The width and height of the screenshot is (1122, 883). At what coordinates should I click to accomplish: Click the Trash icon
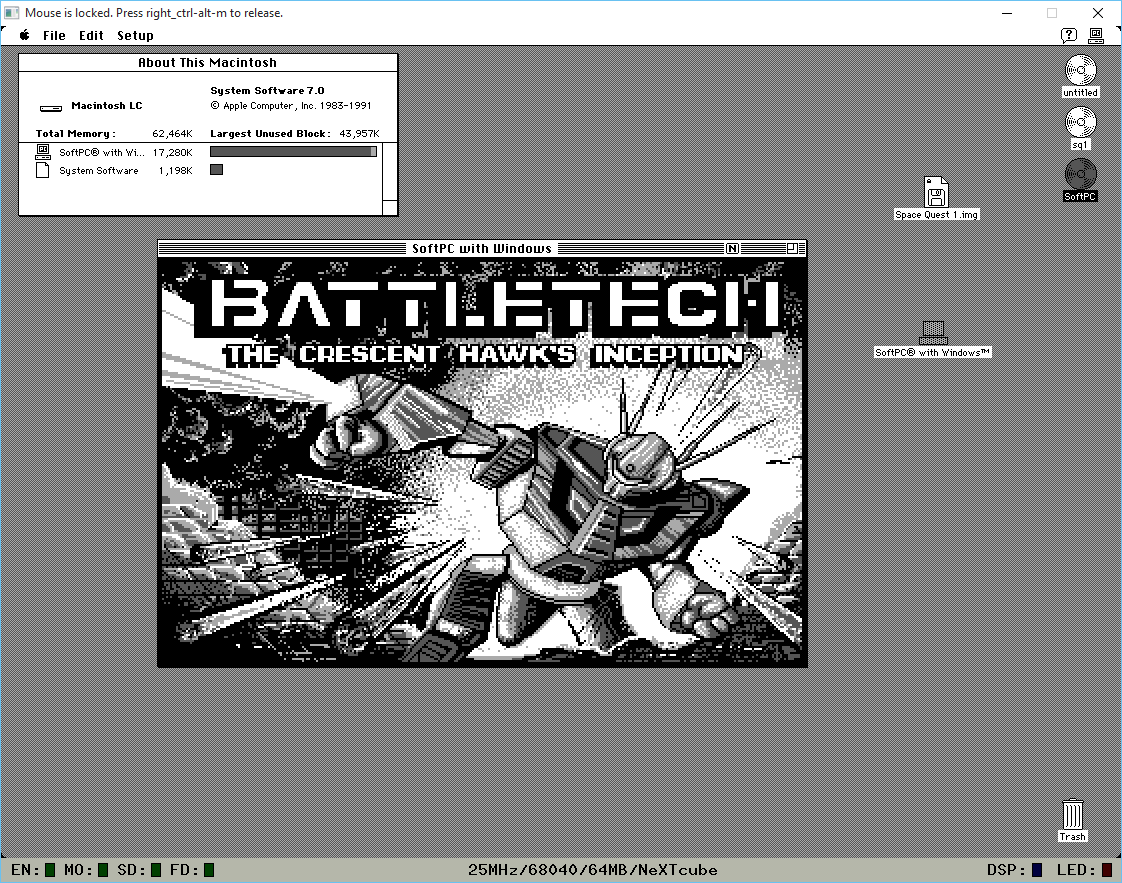1072,814
